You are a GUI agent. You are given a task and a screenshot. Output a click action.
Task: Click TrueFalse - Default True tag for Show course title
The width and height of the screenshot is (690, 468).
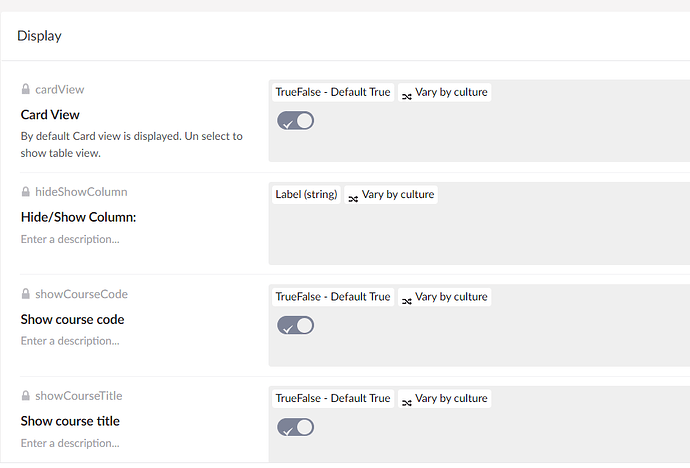pos(333,399)
